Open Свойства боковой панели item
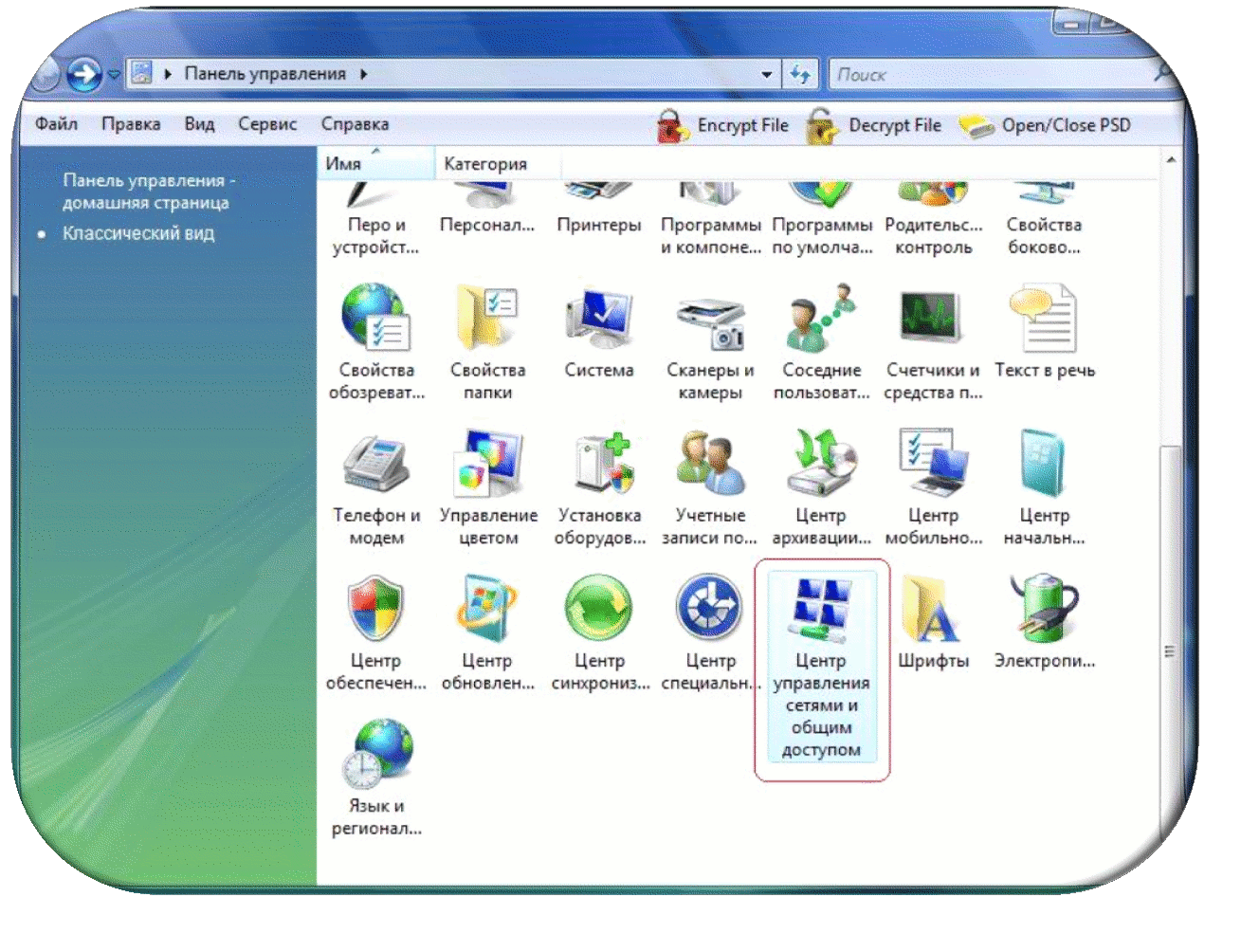The height and width of the screenshot is (952, 1241). point(1044,218)
